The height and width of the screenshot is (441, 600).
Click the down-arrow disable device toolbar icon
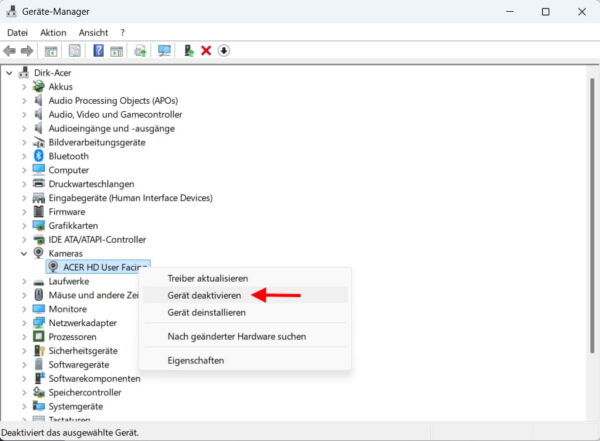(x=224, y=51)
